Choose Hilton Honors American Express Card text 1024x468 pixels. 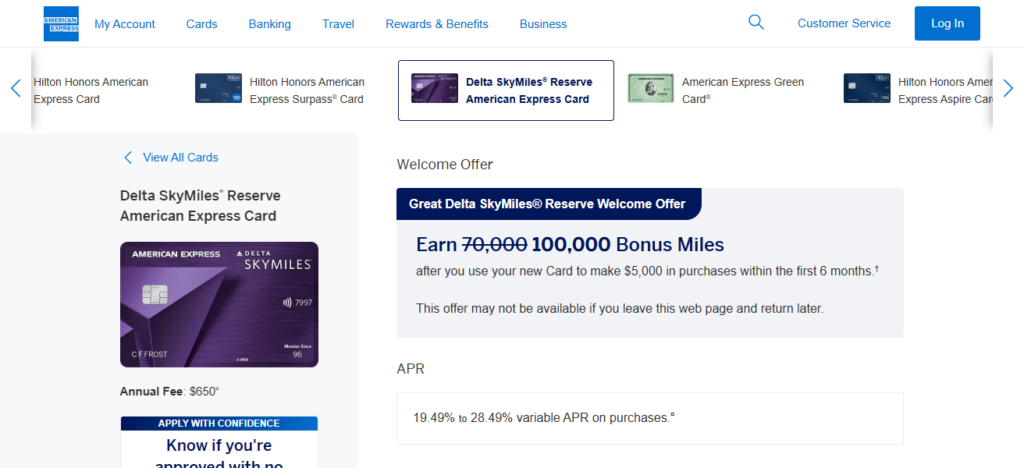[91, 91]
